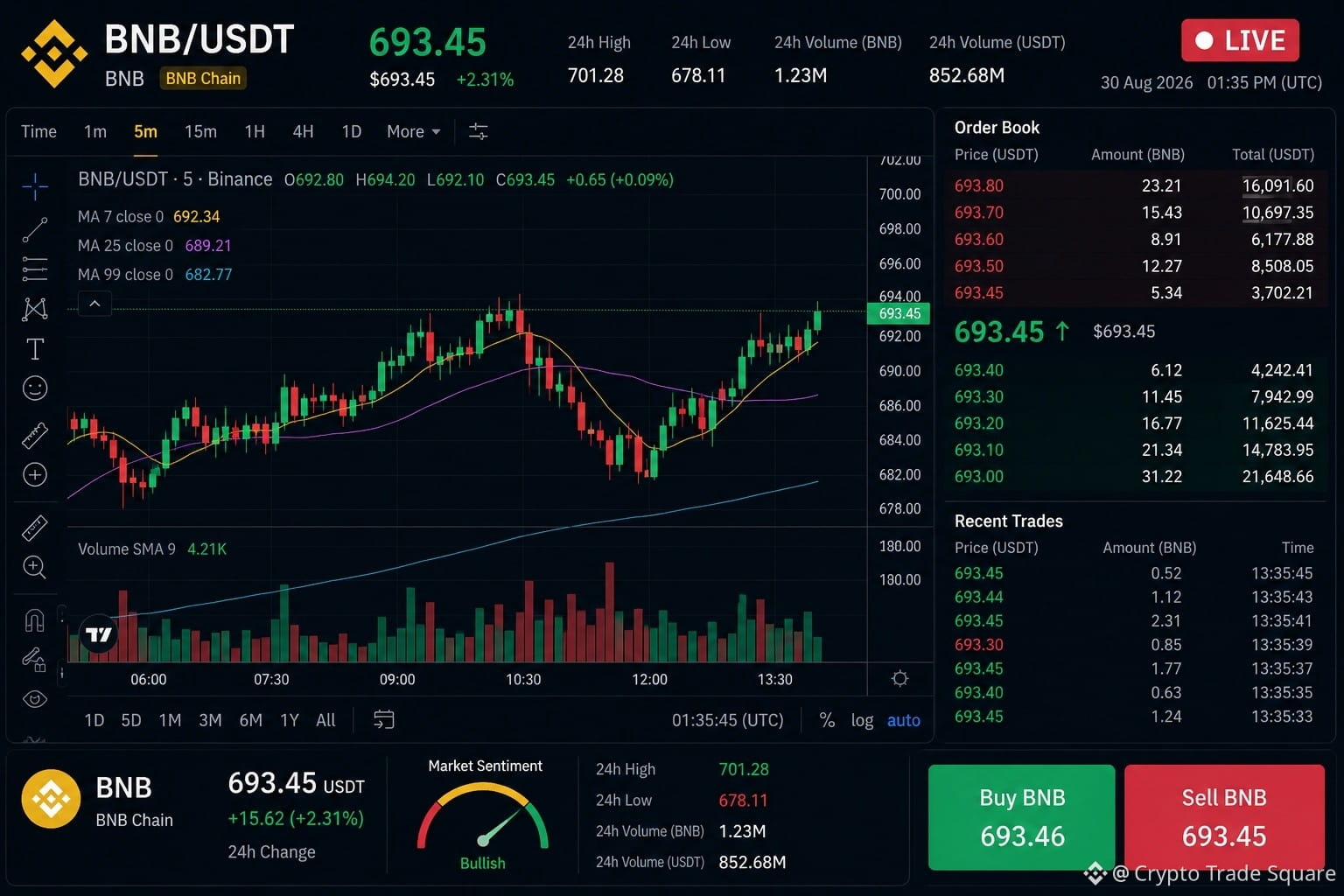Viewport: 1344px width, 896px height.
Task: Set the range to 5D
Action: pos(131,720)
